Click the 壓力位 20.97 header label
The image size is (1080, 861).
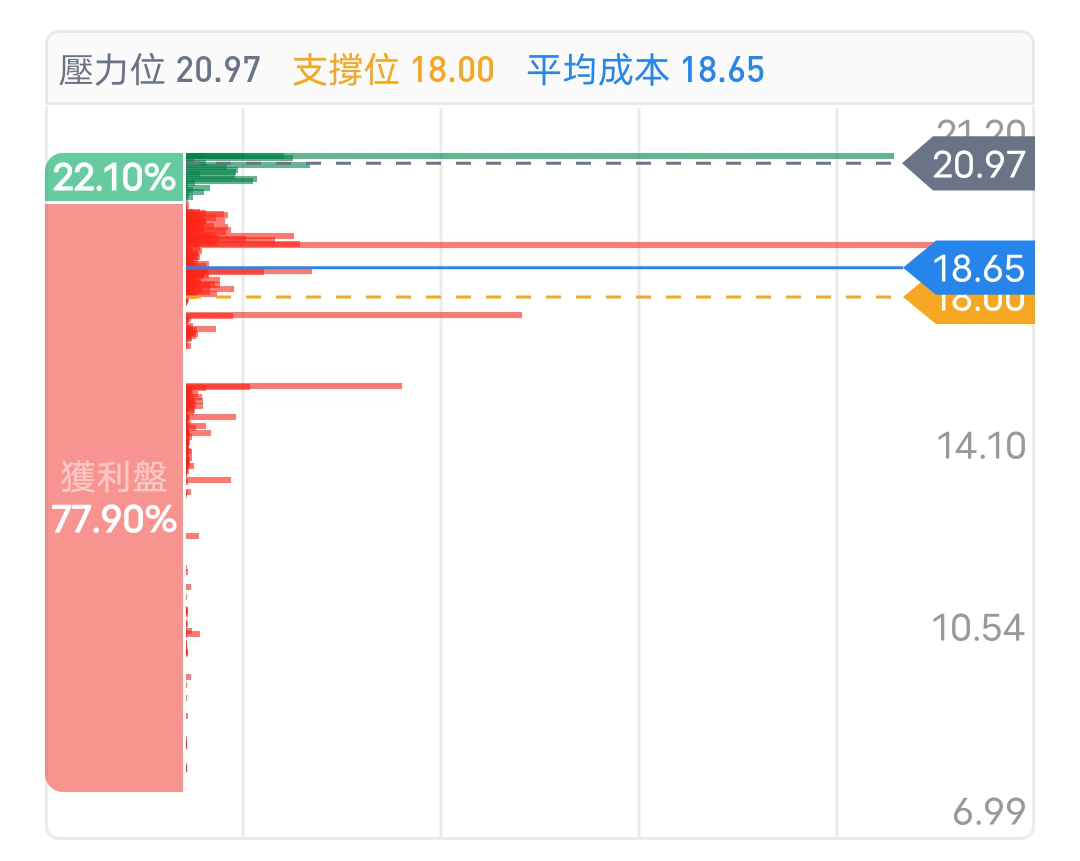[x=160, y=70]
